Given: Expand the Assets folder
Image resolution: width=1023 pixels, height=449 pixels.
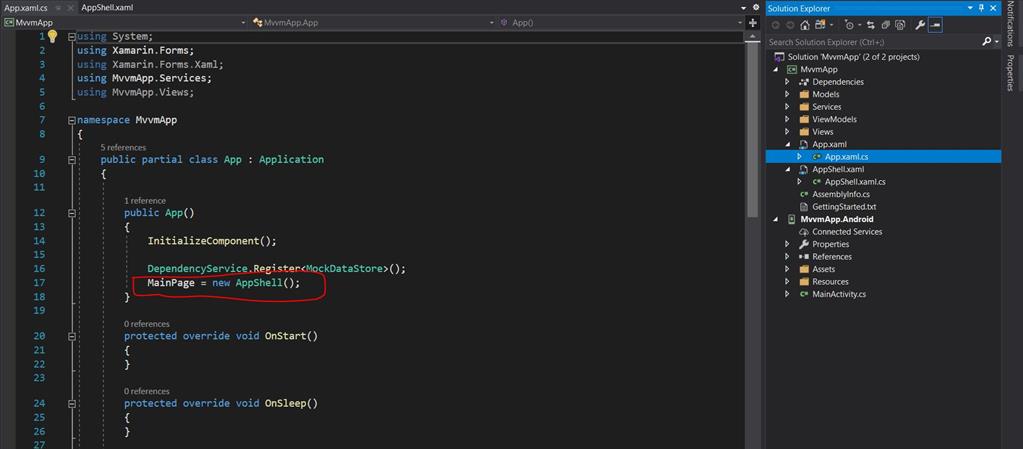Looking at the screenshot, I should pos(787,269).
